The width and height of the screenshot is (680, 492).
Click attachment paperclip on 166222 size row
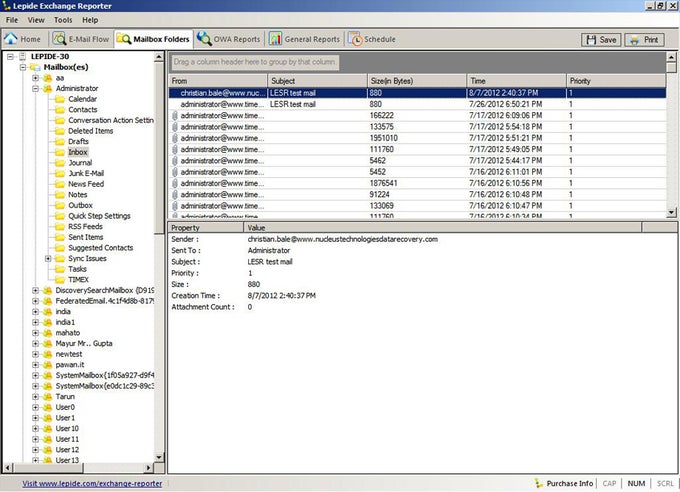click(x=175, y=115)
